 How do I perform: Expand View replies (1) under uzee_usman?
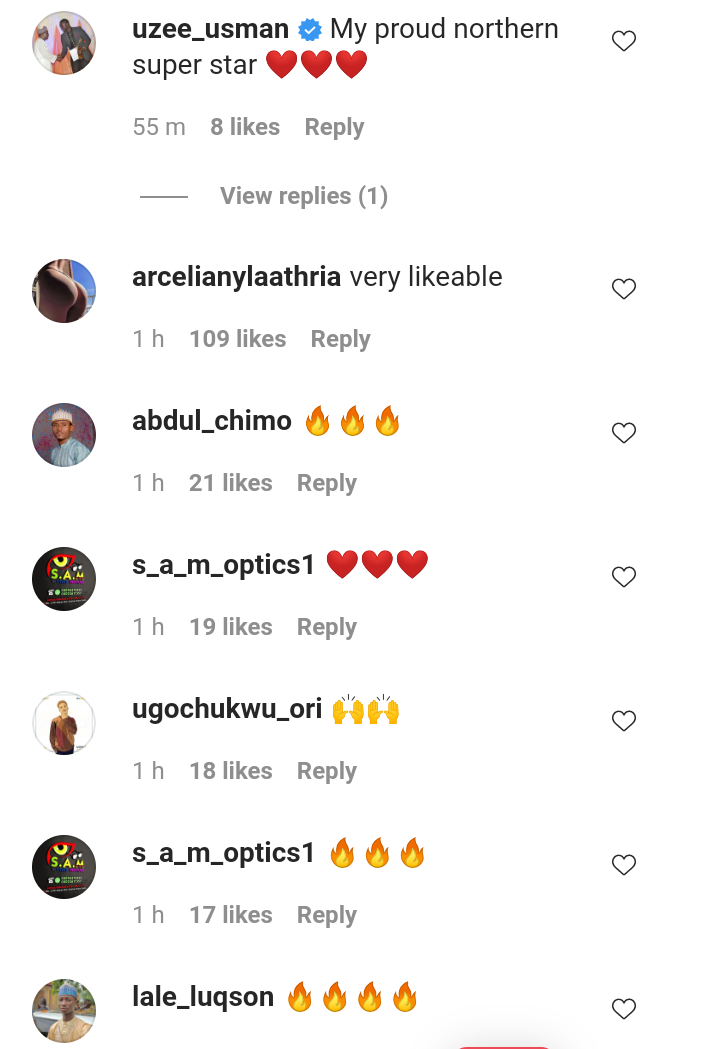pos(304,196)
